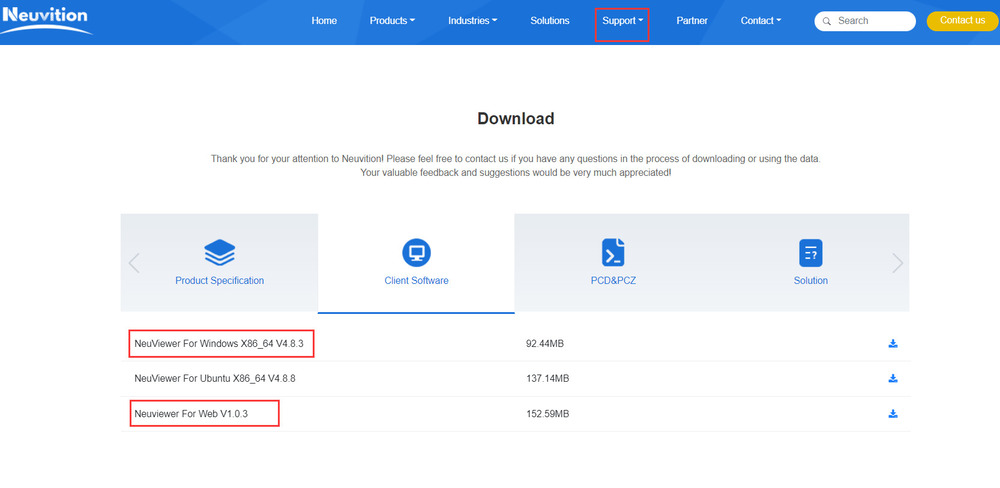Click the Solution document icon
This screenshot has height=488, width=1000.
(811, 253)
